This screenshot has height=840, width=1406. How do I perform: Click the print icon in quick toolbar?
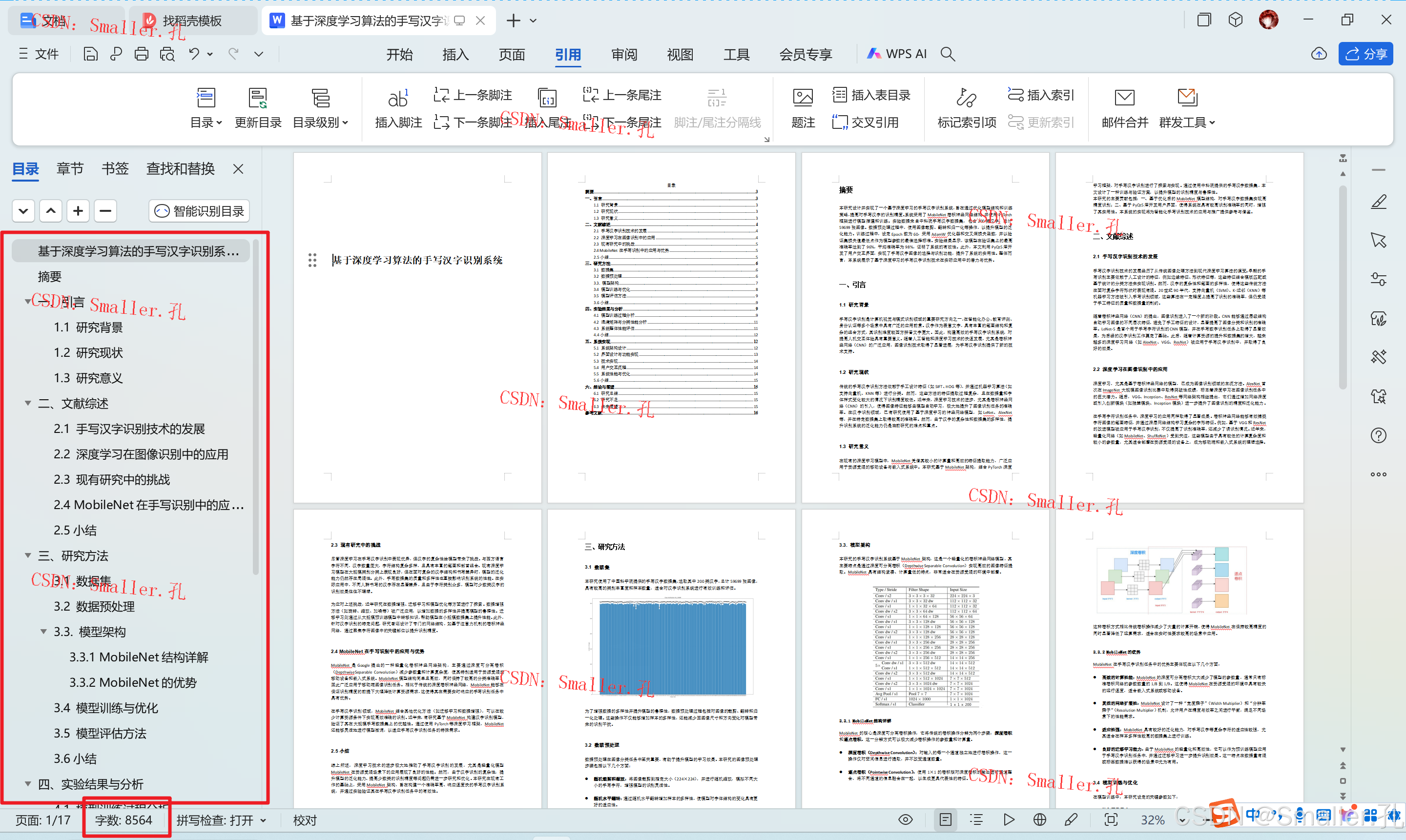click(142, 54)
